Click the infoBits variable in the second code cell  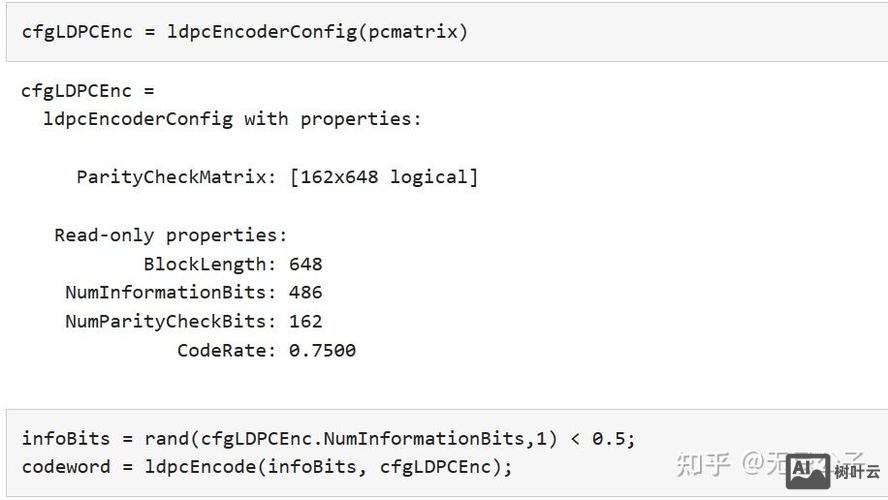click(x=60, y=438)
